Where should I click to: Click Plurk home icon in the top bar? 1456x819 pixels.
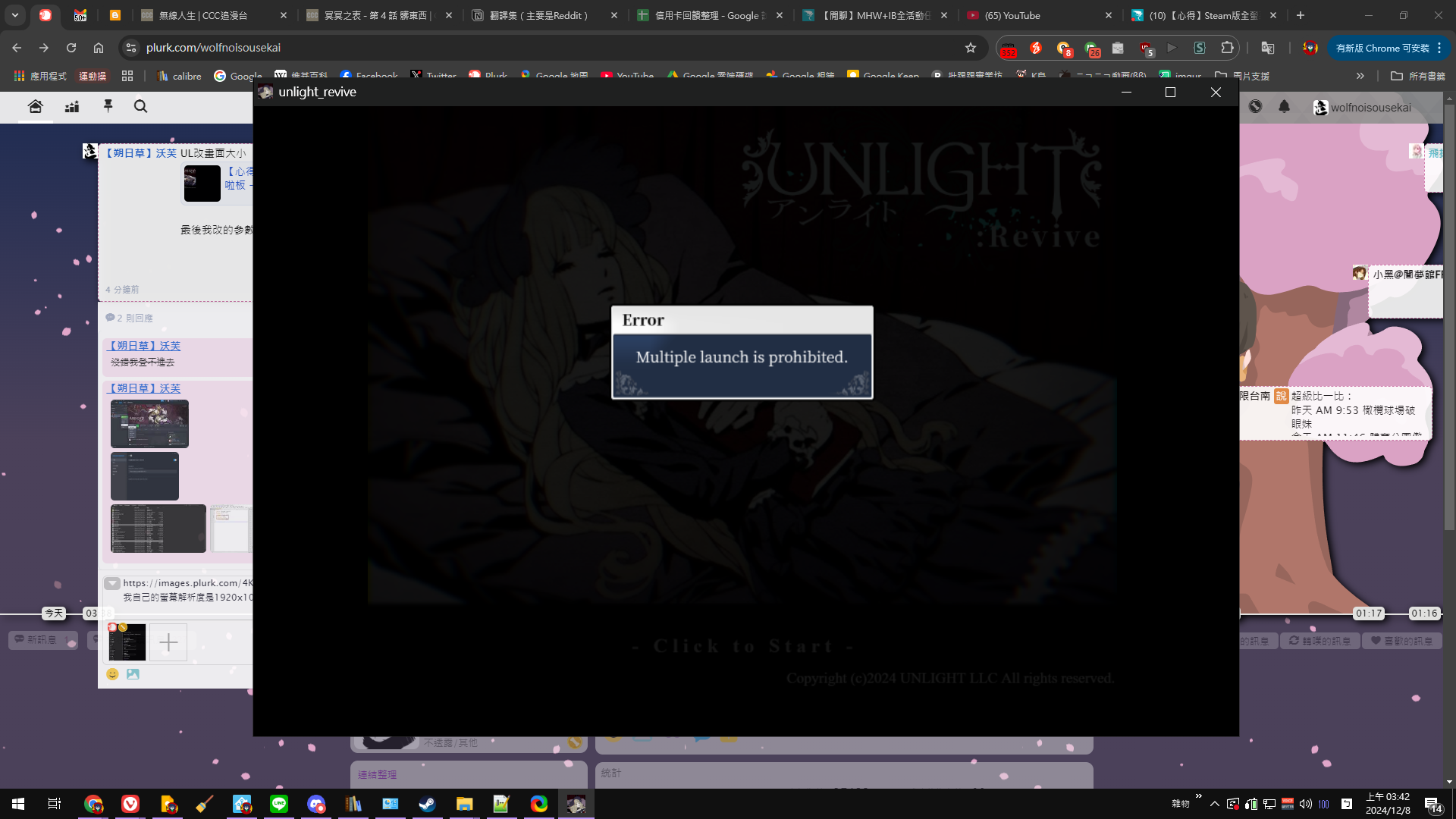click(x=35, y=106)
